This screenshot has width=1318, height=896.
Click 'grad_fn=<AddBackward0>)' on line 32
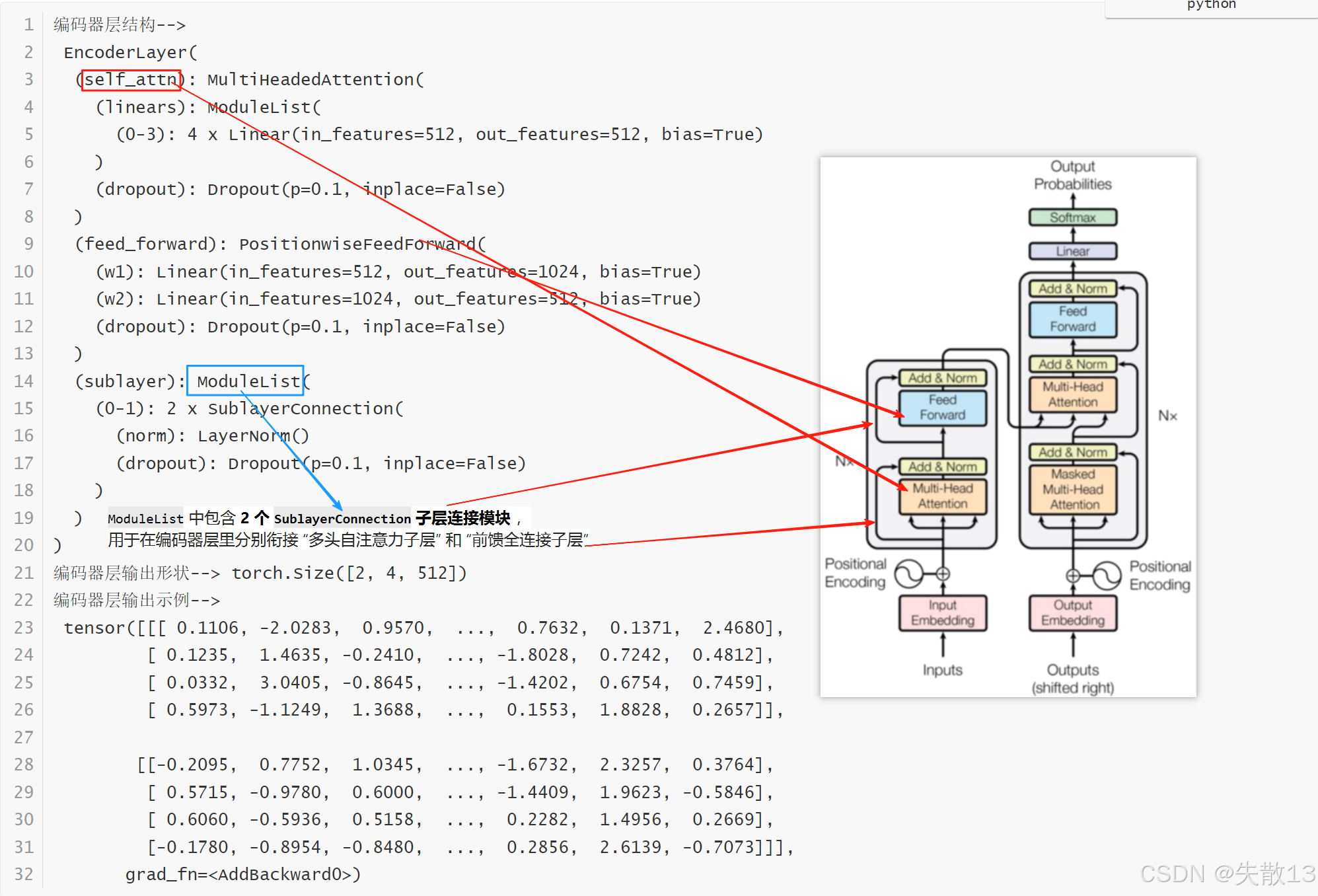coord(243,874)
